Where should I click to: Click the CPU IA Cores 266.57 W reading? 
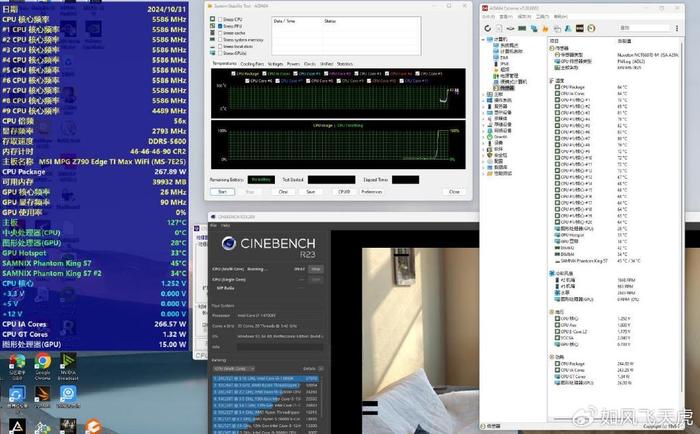pos(170,324)
